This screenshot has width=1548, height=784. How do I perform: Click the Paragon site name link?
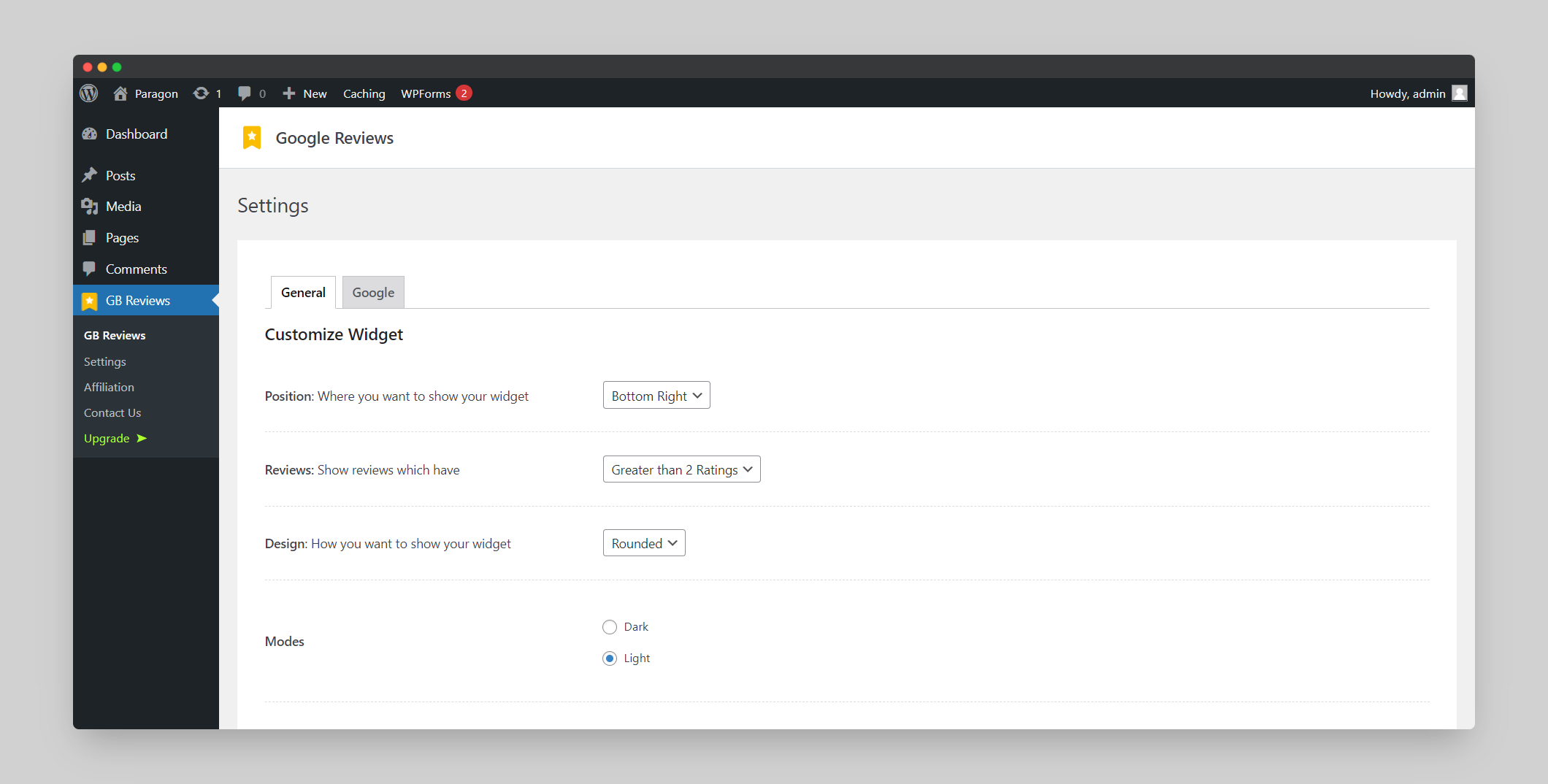point(156,93)
